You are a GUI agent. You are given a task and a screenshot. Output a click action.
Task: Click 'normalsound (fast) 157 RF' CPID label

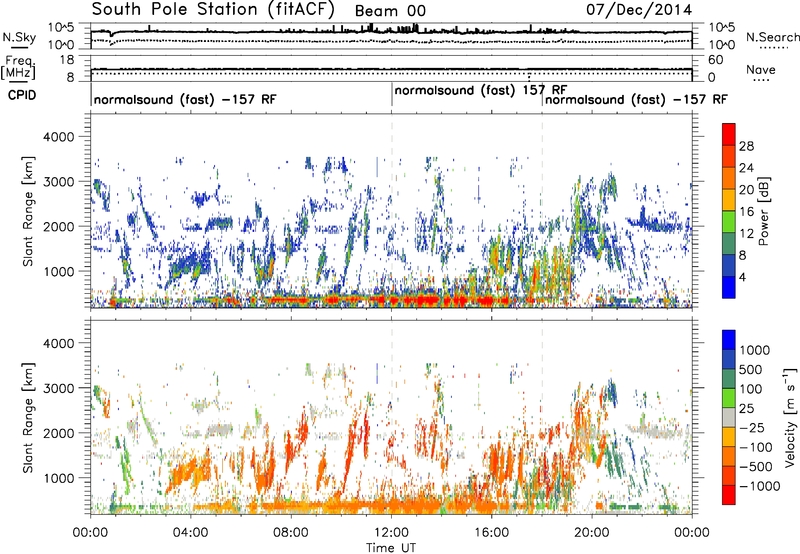(481, 90)
